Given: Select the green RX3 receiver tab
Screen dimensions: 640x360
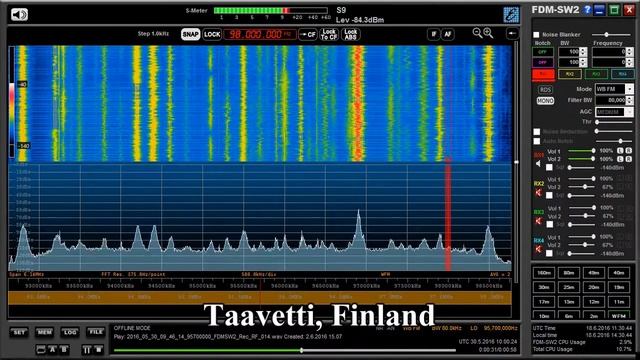Looking at the screenshot, I should coord(596,74).
